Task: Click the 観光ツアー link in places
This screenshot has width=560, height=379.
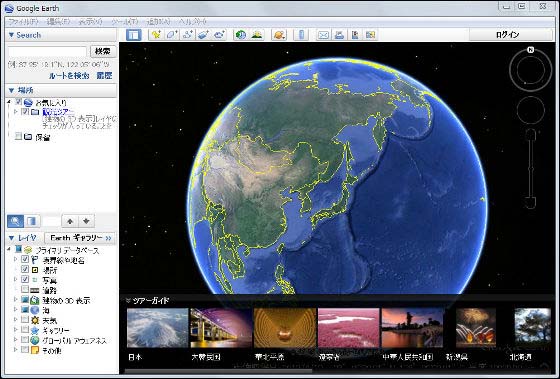Action: click(x=58, y=112)
